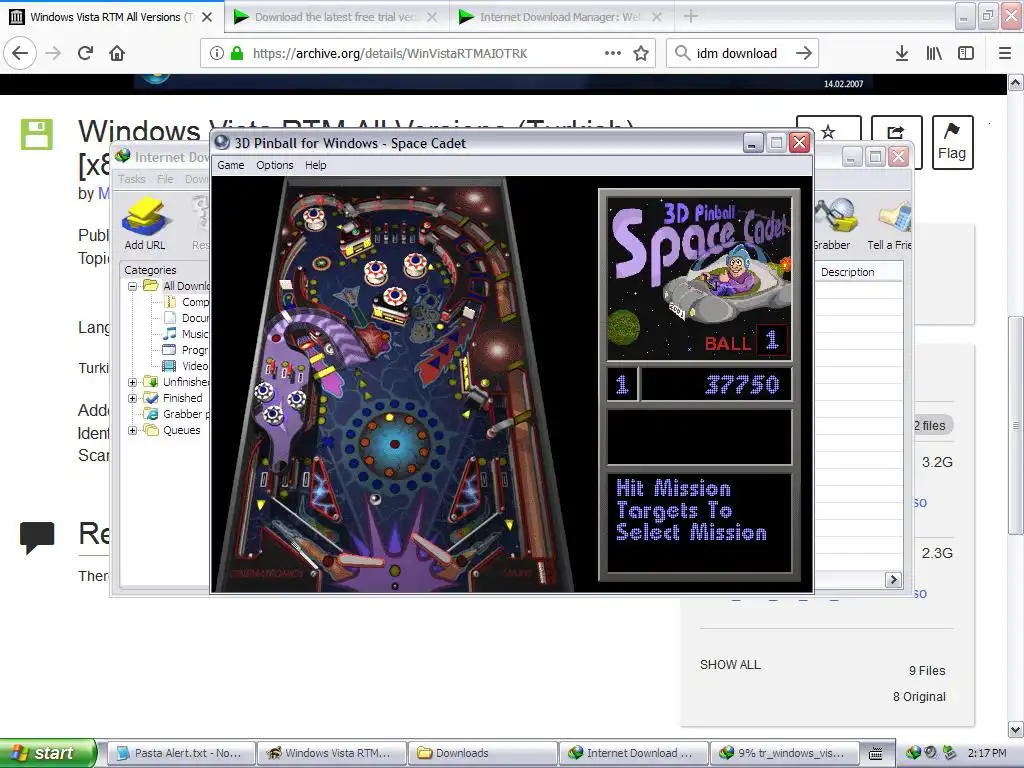The height and width of the screenshot is (768, 1024).
Task: Open the Pasta Alert.txt Notepad taskbar item
Action: pos(180,753)
